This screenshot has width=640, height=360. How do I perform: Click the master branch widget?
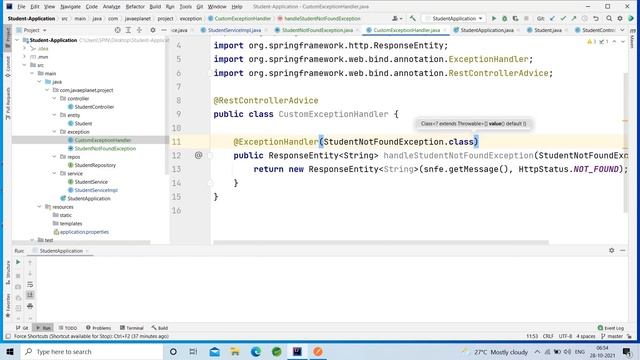[x=612, y=336]
